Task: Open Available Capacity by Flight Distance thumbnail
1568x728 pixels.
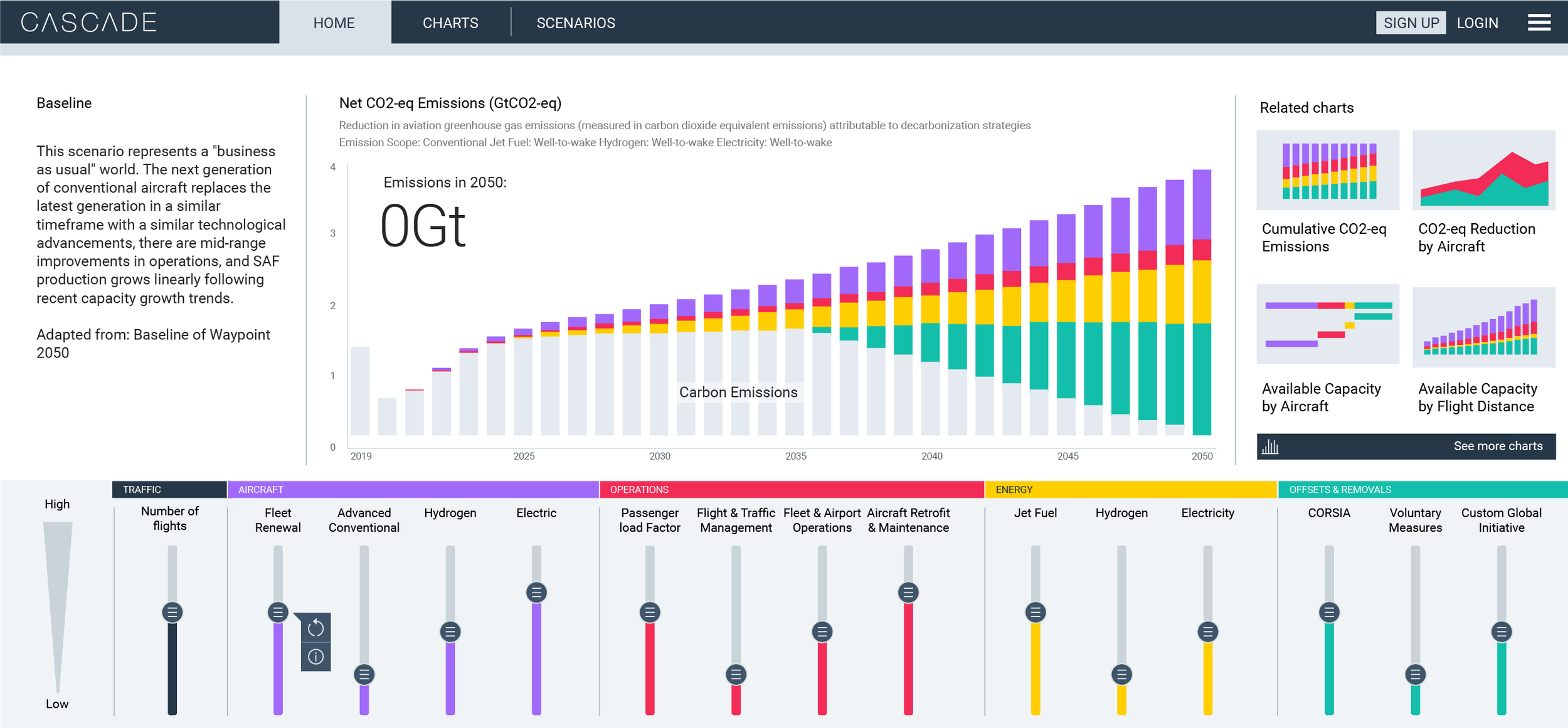Action: point(1483,327)
